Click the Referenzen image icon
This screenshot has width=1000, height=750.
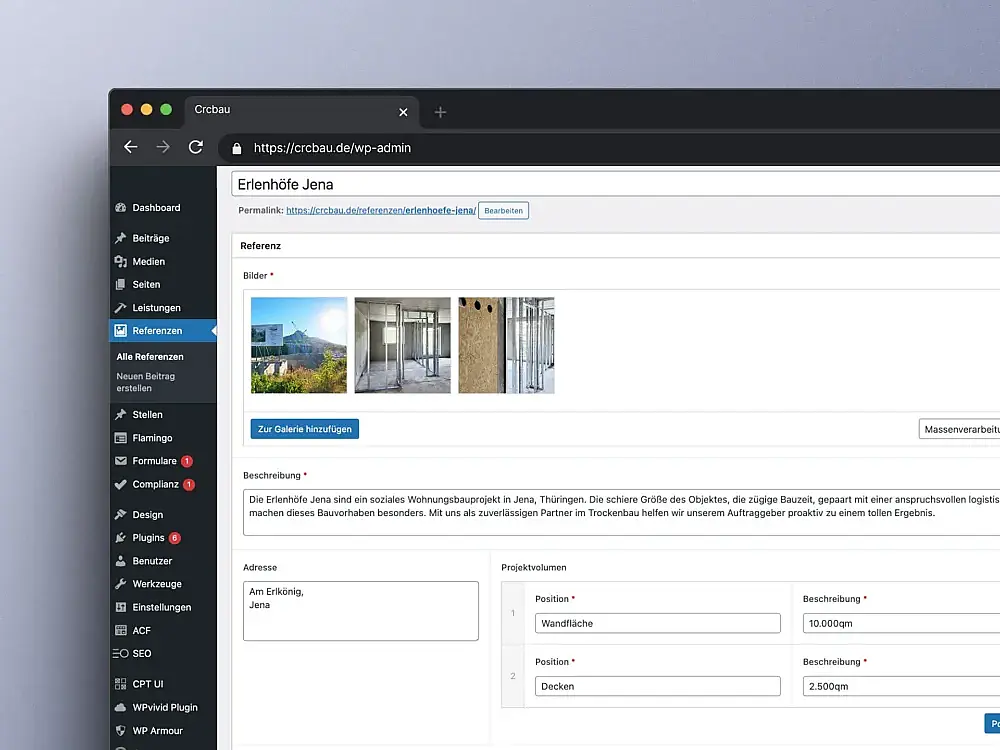[x=121, y=330]
